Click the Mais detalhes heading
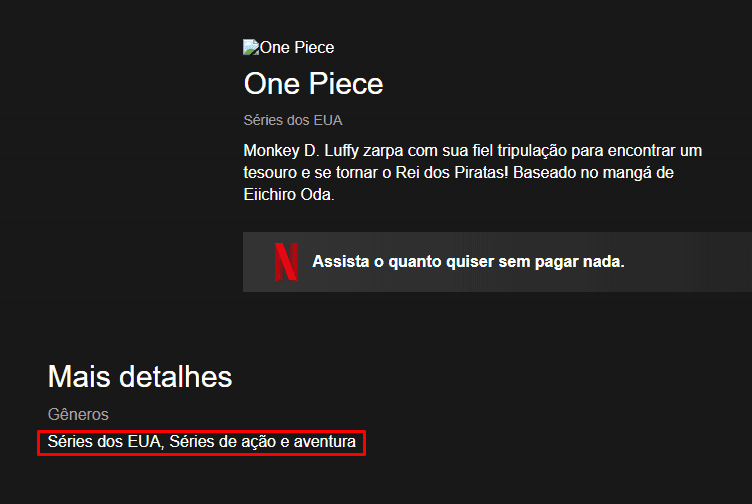Image resolution: width=752 pixels, height=504 pixels. click(140, 376)
